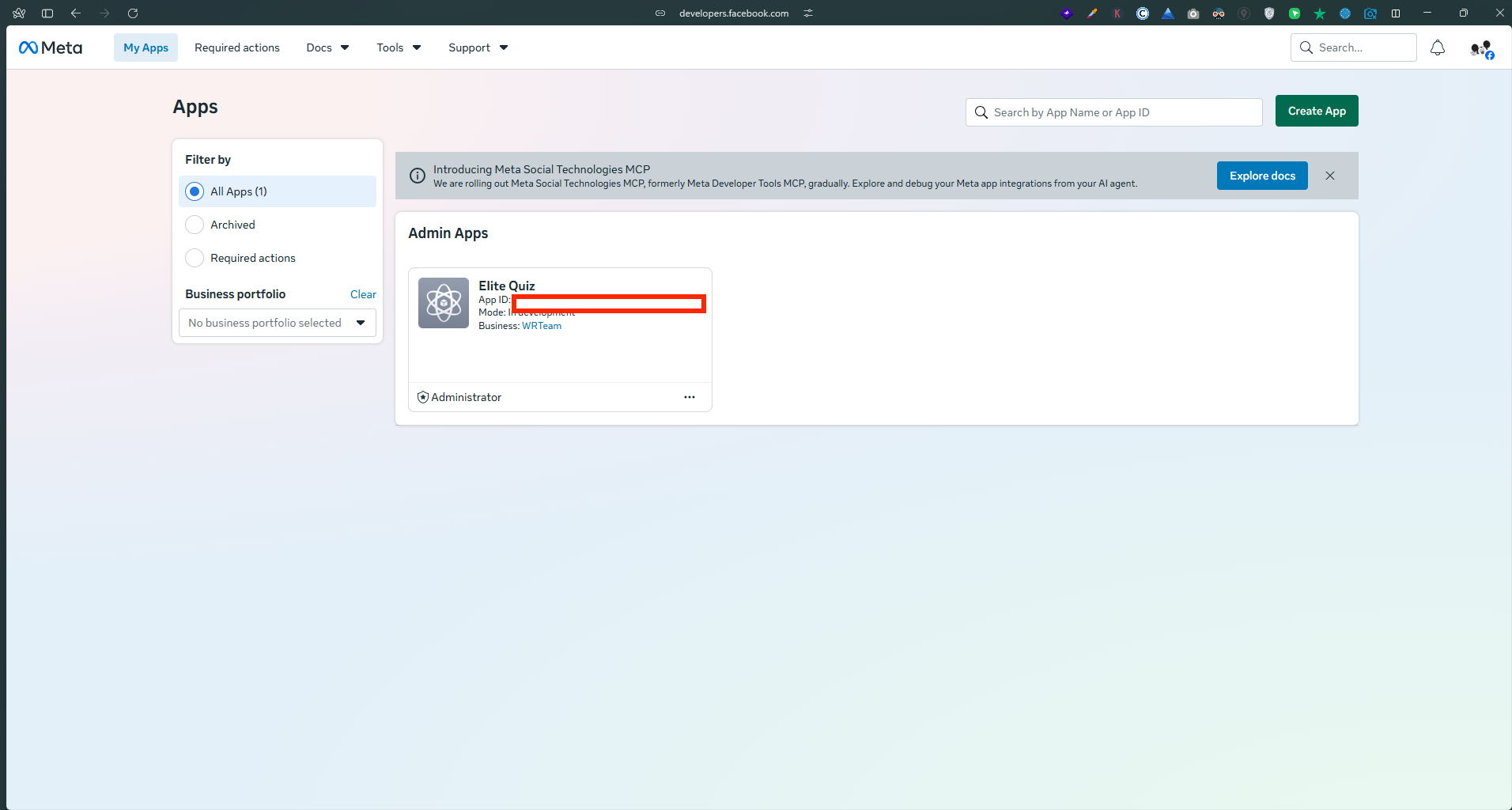Open site settings icon next to the URL

click(808, 13)
